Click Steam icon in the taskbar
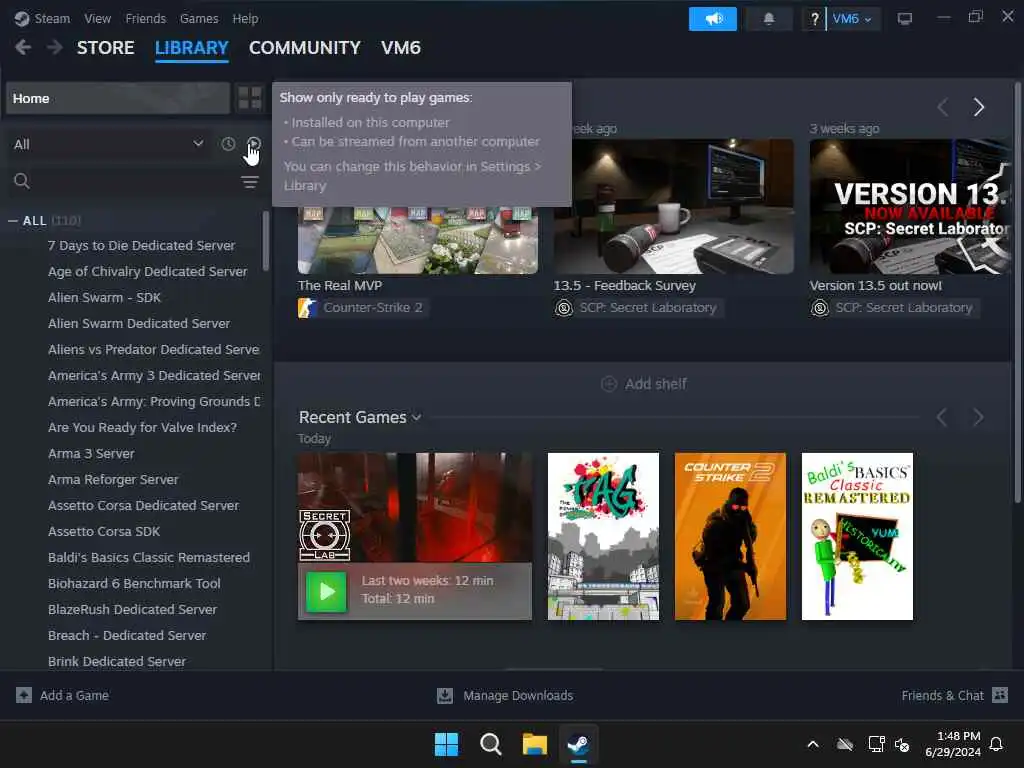Screen dimensions: 1024x768 (579, 744)
